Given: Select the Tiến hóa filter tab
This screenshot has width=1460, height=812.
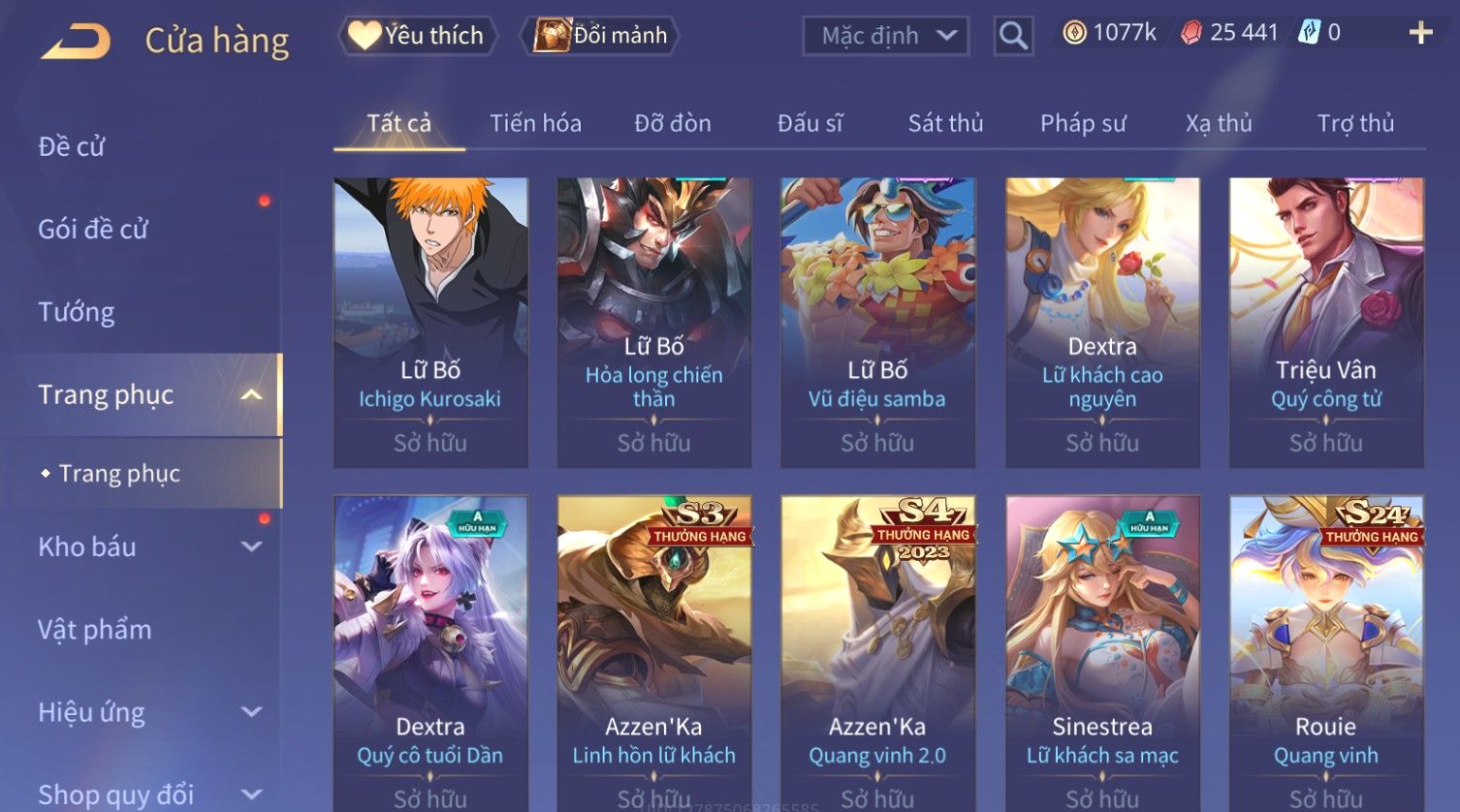Looking at the screenshot, I should click(535, 123).
